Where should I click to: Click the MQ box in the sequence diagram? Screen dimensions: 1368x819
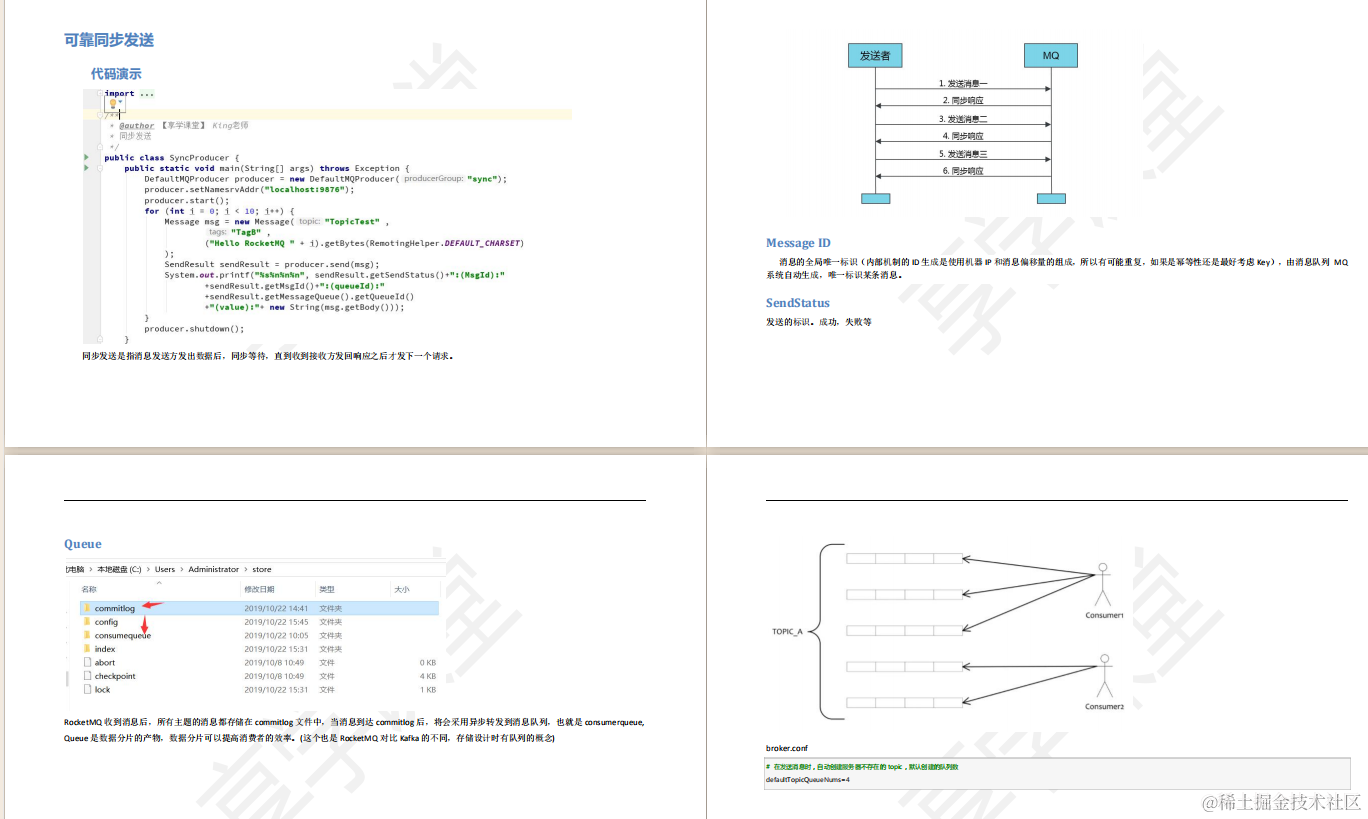[1051, 55]
